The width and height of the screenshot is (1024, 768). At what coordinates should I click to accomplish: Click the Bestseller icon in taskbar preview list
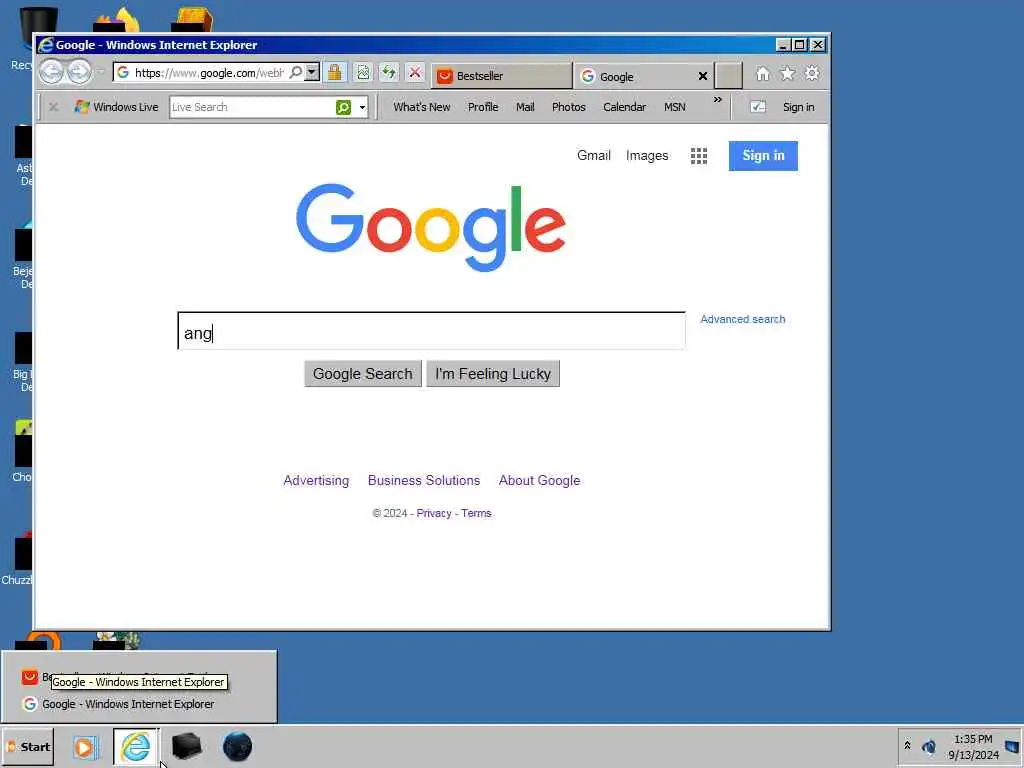click(29, 677)
